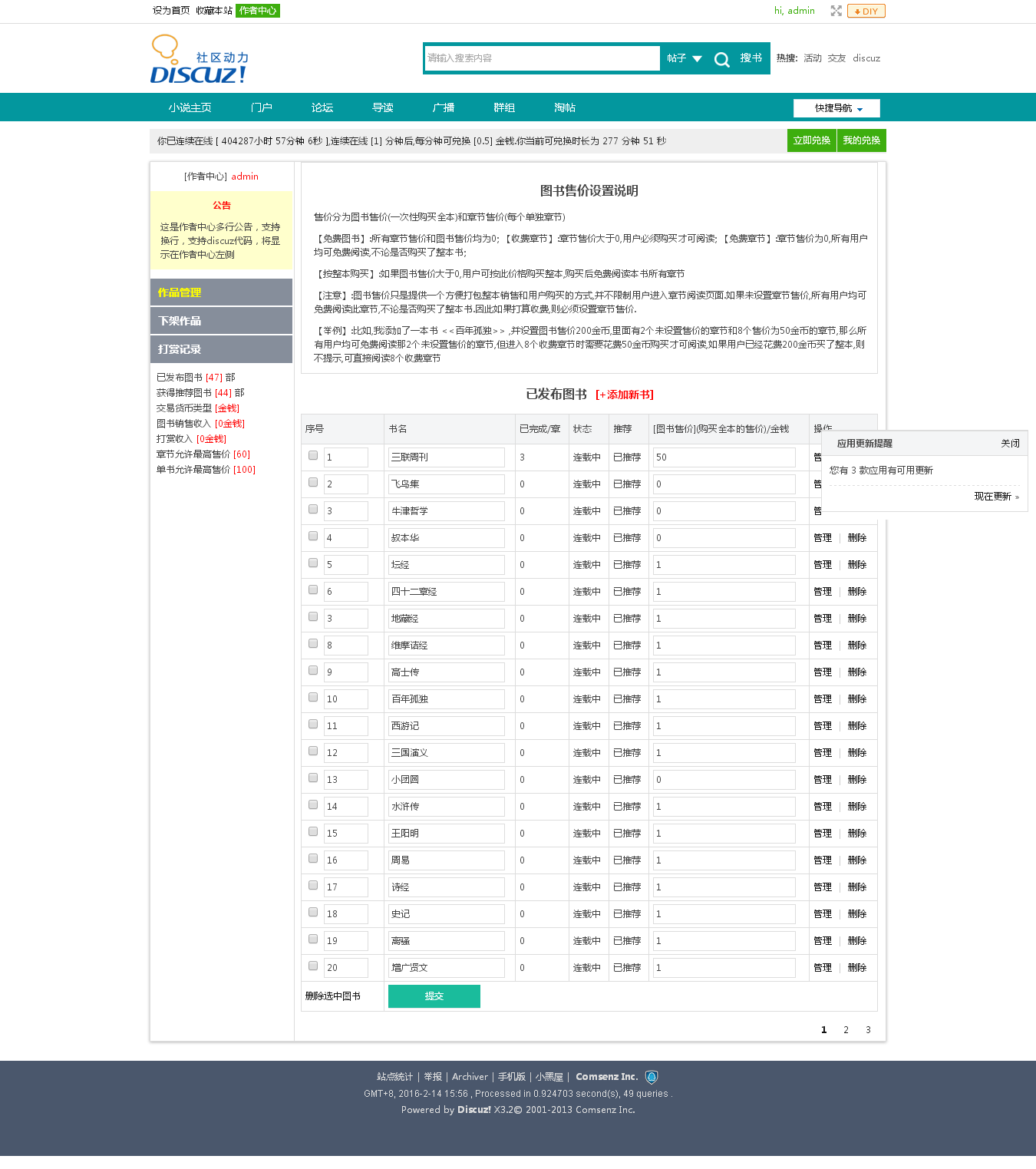The height and width of the screenshot is (1169, 1036).
Task: Open the DIY button
Action: click(866, 11)
